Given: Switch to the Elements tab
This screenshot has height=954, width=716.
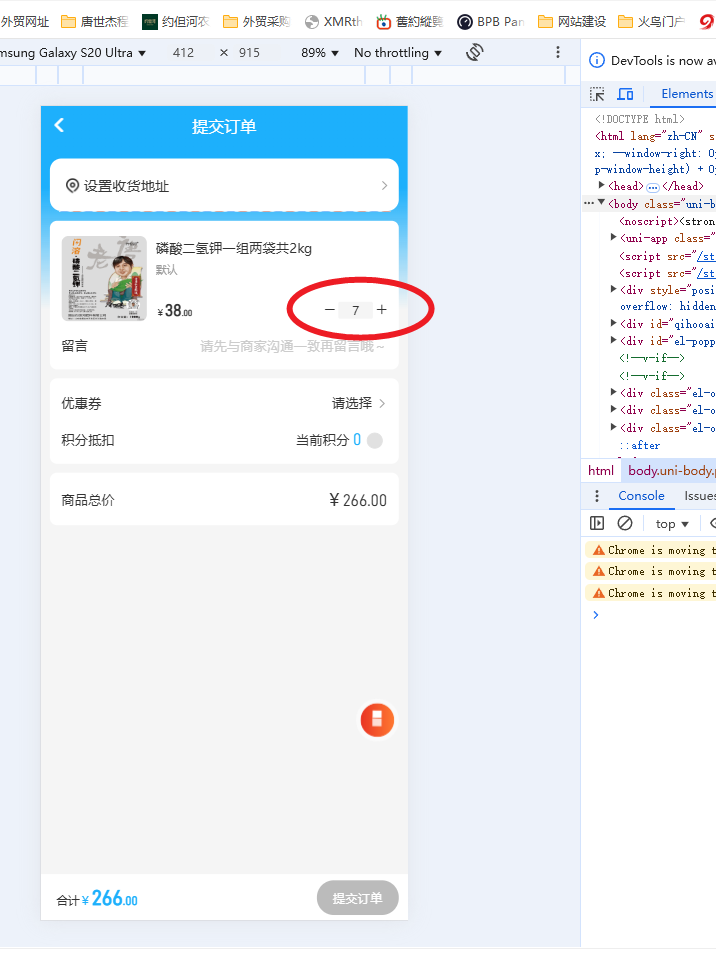Looking at the screenshot, I should click(x=686, y=94).
